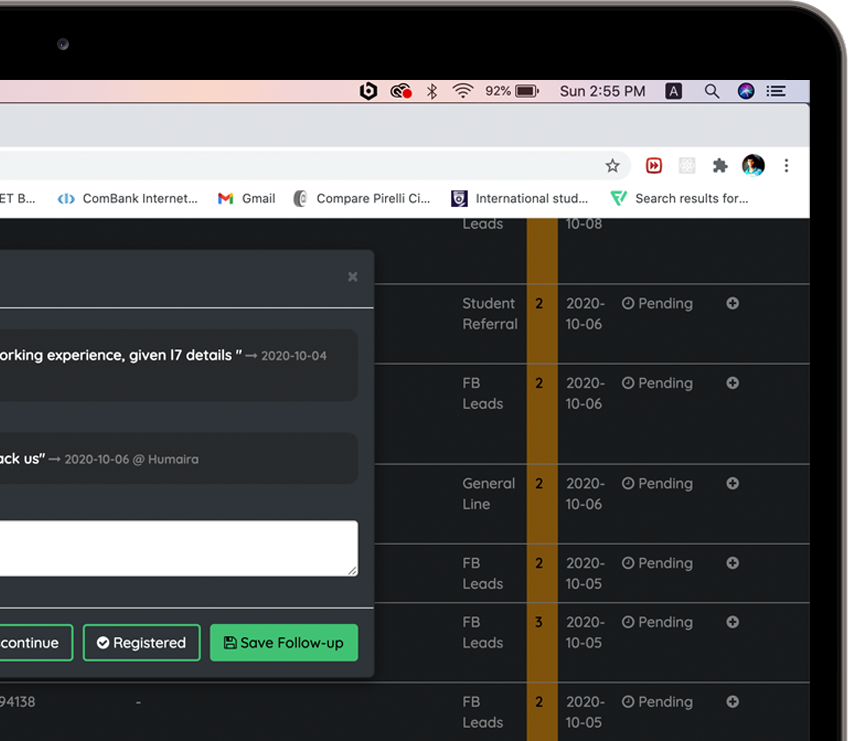Open the Gmail bookmark
Viewport: 848px width, 741px height.
pyautogui.click(x=247, y=199)
